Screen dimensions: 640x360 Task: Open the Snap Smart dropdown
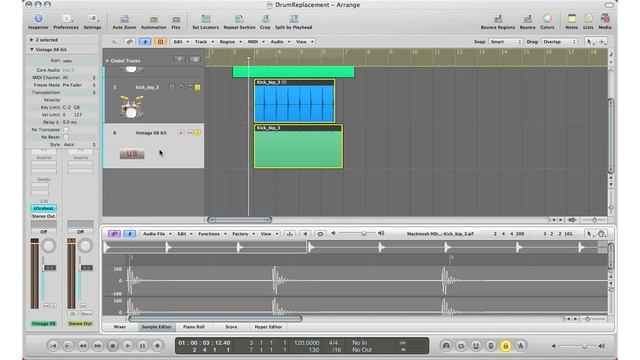[505, 42]
